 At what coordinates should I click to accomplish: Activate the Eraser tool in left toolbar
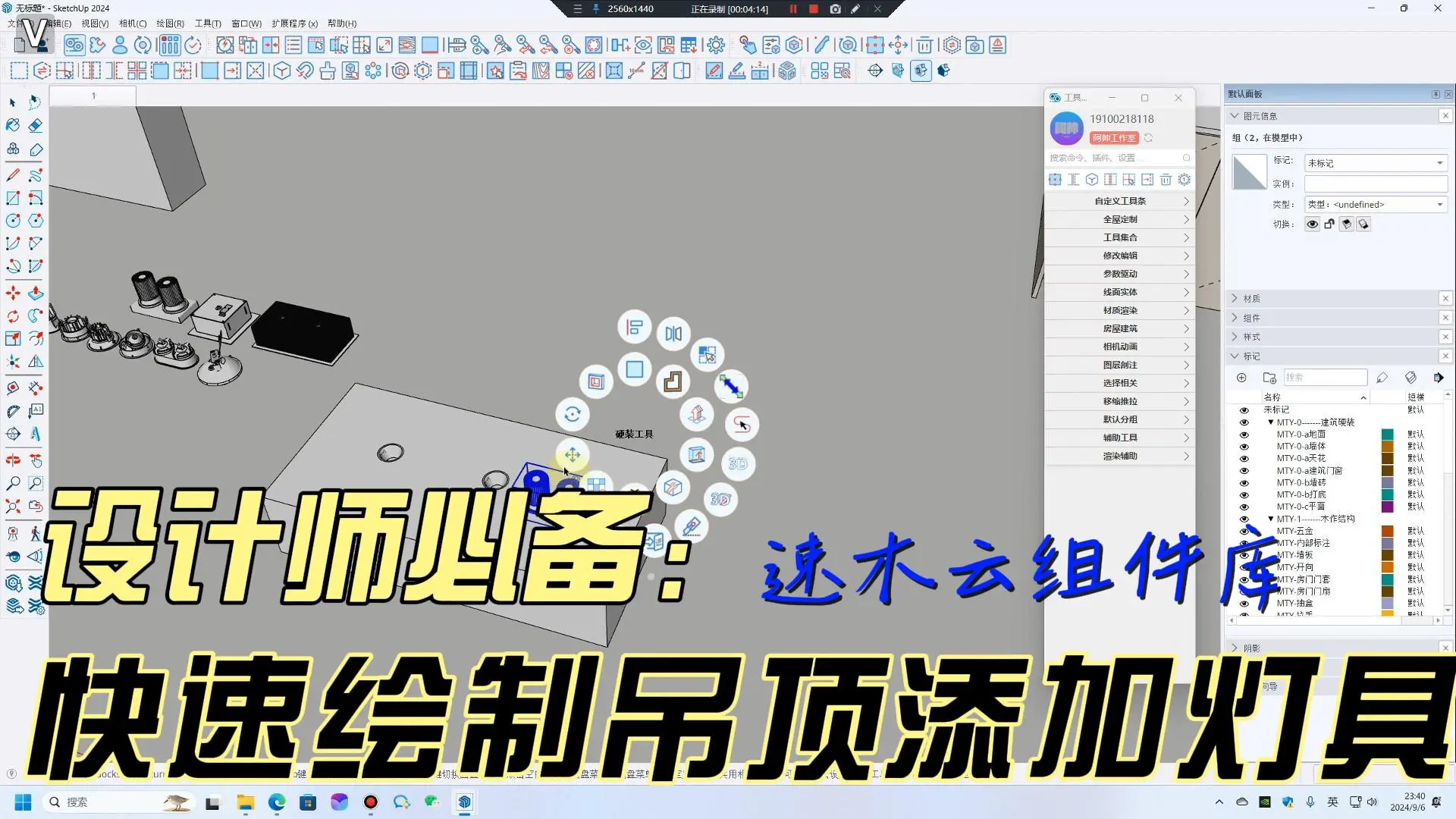[x=34, y=127]
